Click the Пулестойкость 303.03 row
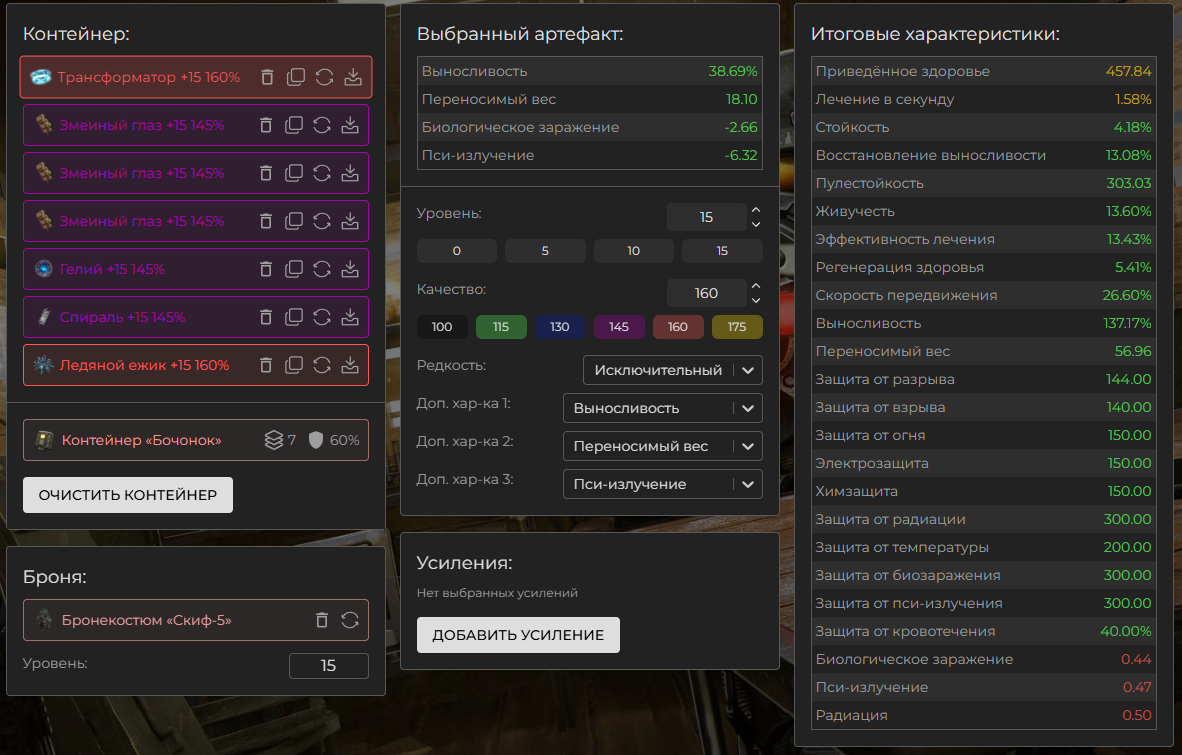Viewport: 1182px width, 755px height. [x=983, y=183]
